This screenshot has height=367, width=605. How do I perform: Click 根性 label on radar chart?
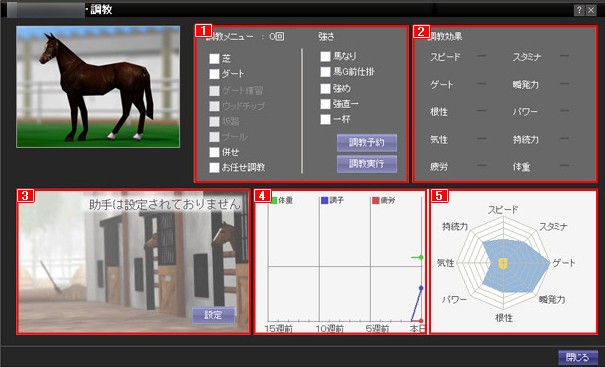pyautogui.click(x=504, y=318)
